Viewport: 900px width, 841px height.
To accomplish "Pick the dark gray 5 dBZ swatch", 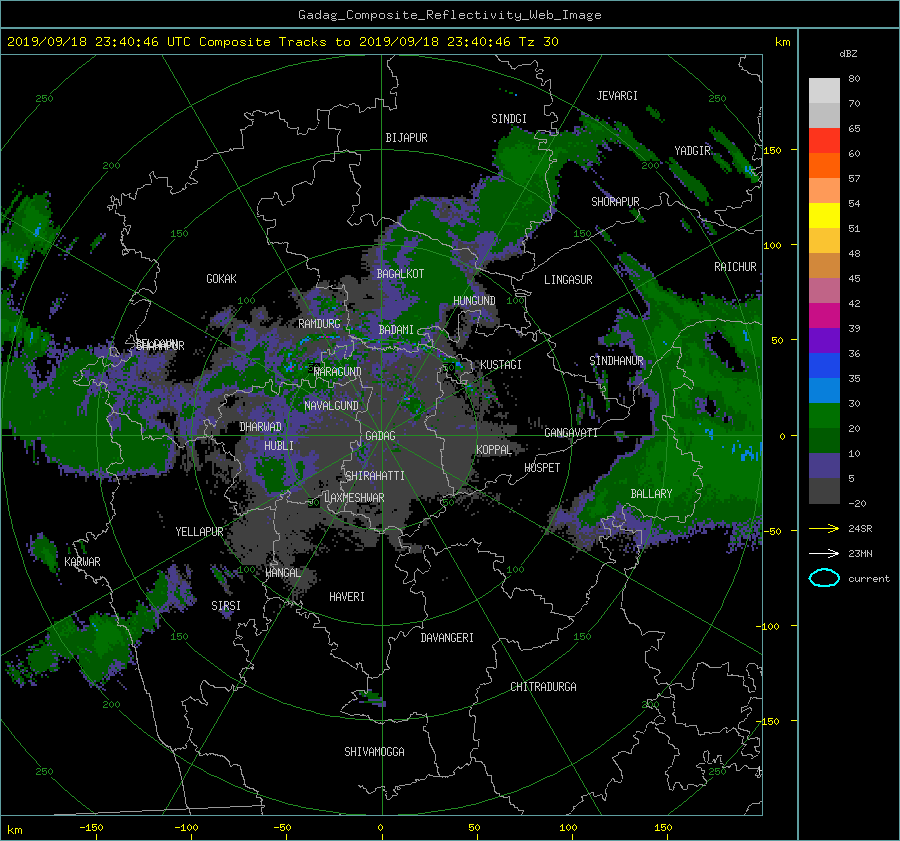I will pos(824,490).
